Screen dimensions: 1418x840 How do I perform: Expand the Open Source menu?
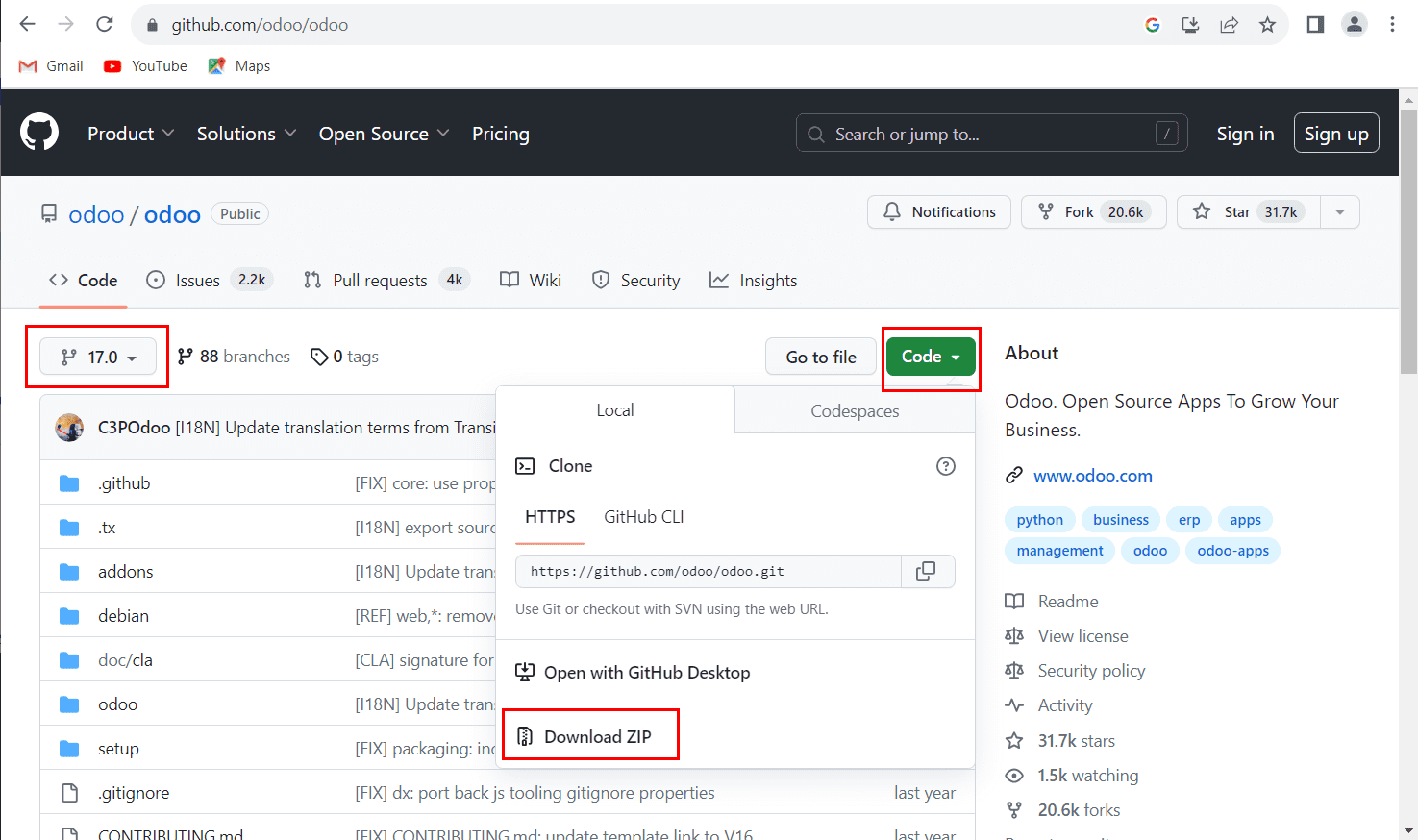point(384,134)
